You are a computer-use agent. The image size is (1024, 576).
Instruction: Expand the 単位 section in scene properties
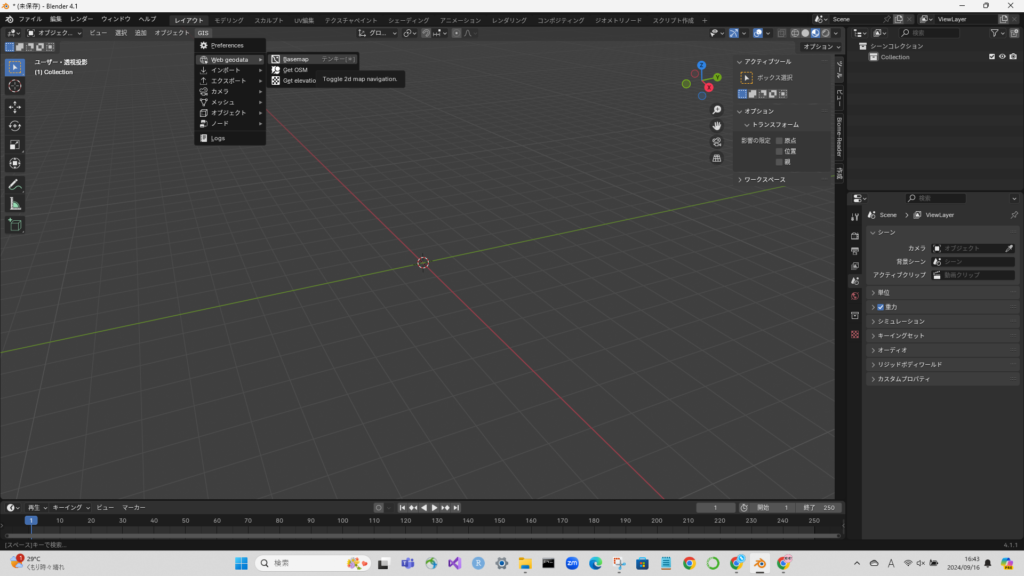884,292
